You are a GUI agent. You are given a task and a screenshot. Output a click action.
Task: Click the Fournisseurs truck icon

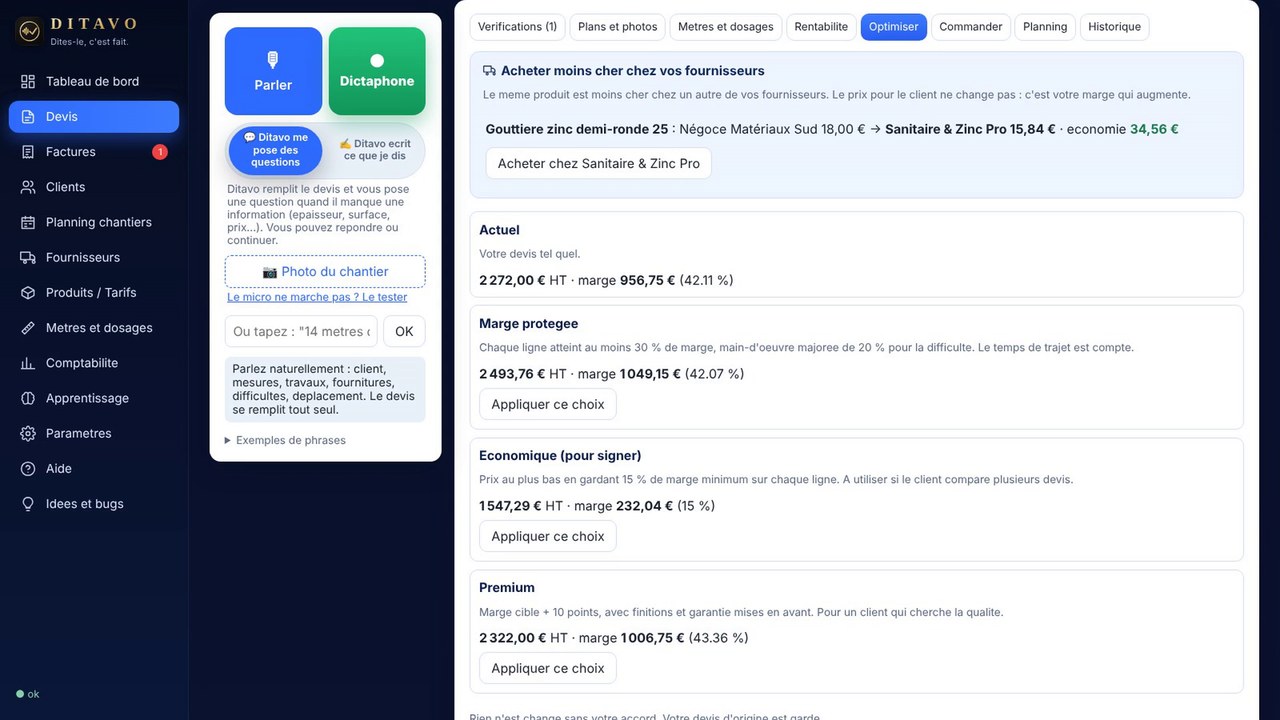[x=28, y=257]
